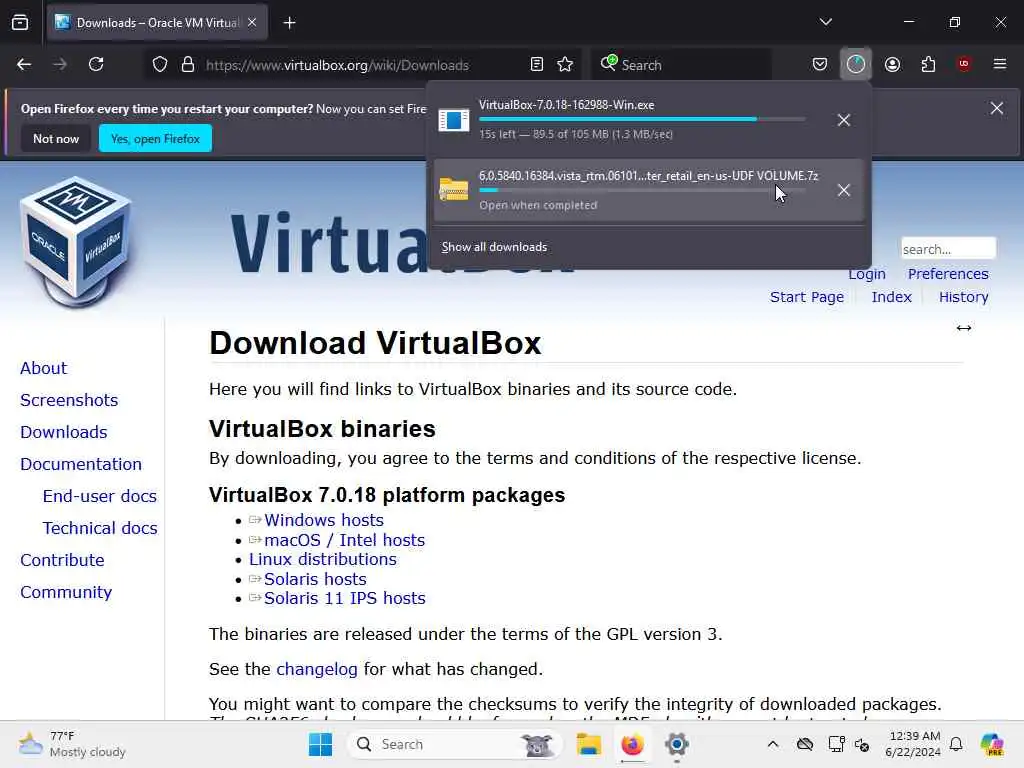Open a new tab with plus button

(x=289, y=23)
